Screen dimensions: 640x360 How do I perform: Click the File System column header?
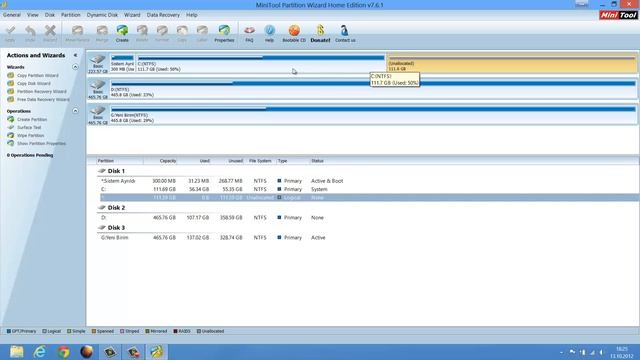pos(260,161)
